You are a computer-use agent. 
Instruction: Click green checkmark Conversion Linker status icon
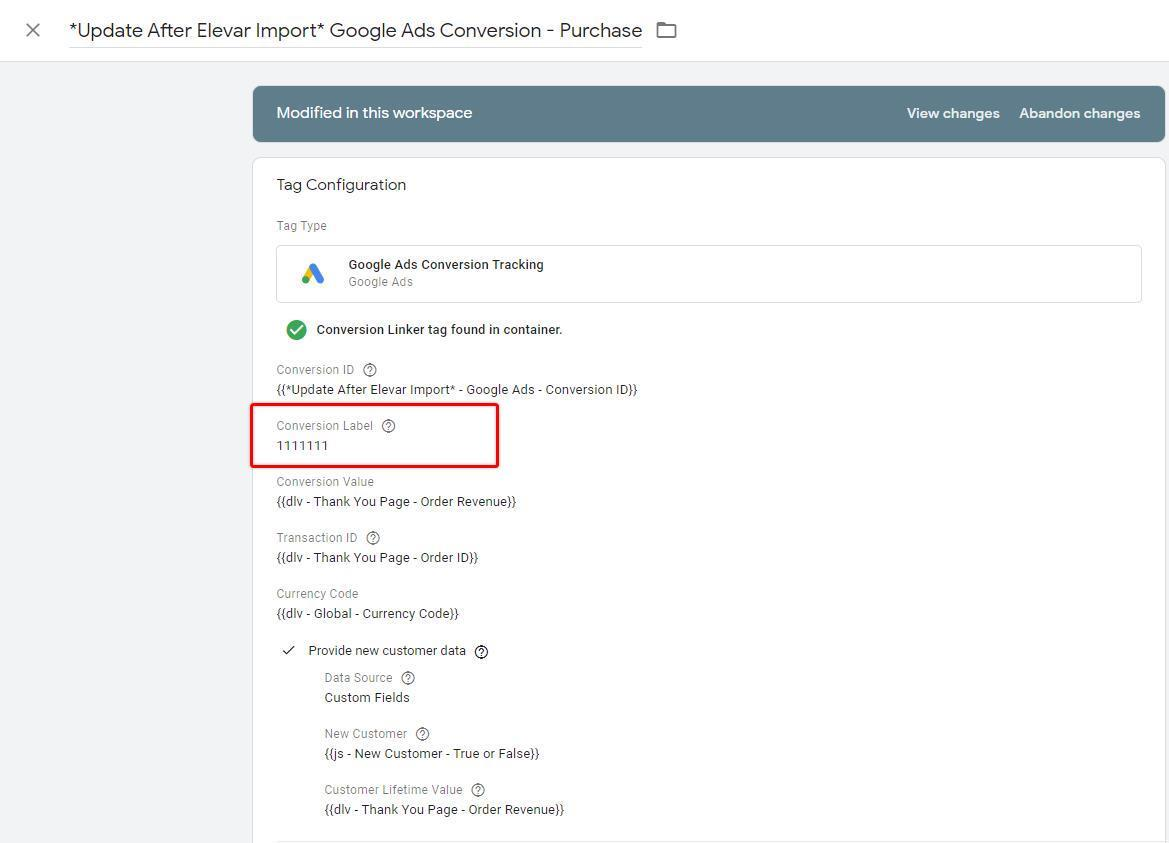(297, 329)
